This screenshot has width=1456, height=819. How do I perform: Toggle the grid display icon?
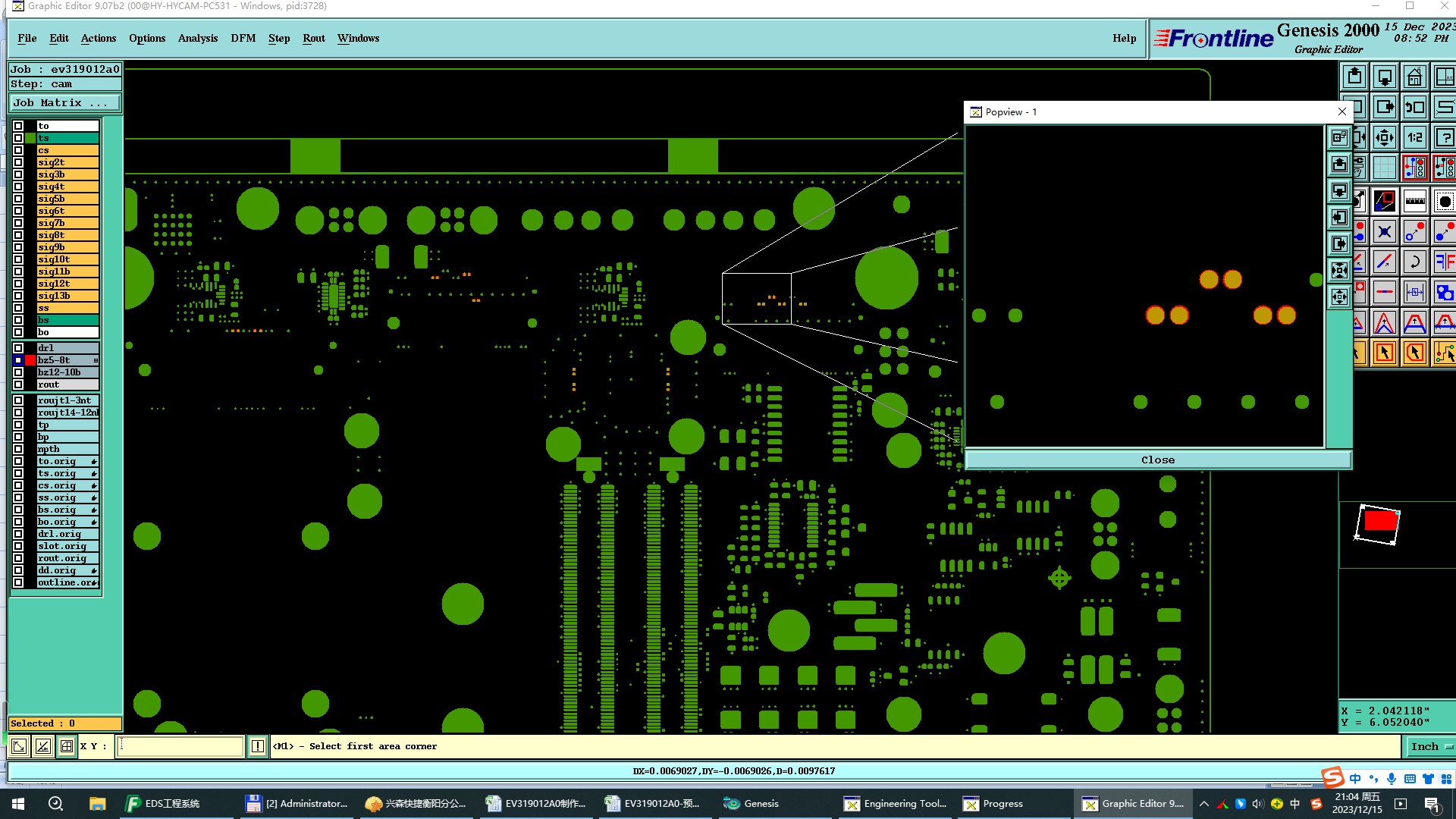point(1384,168)
